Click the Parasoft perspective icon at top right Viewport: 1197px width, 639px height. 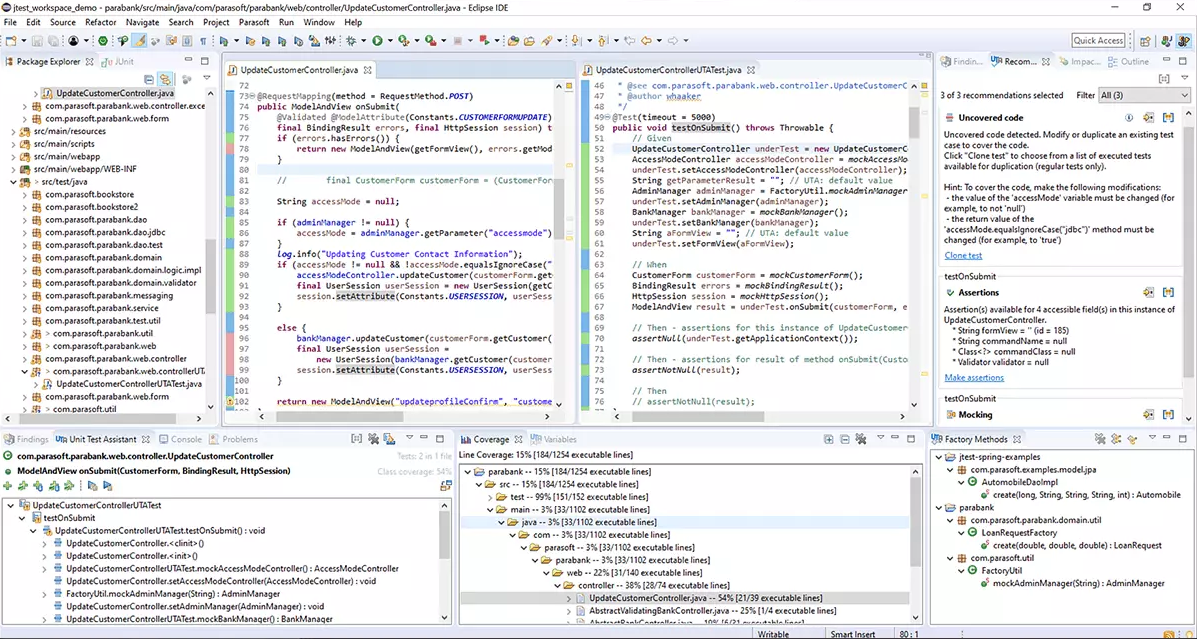pos(1166,41)
